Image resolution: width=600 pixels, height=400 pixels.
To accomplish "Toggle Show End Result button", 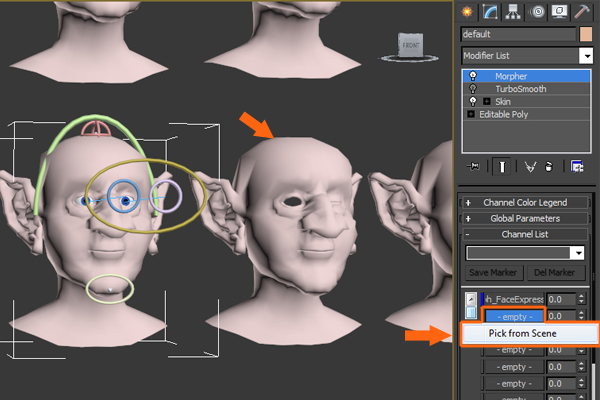I will pyautogui.click(x=502, y=167).
